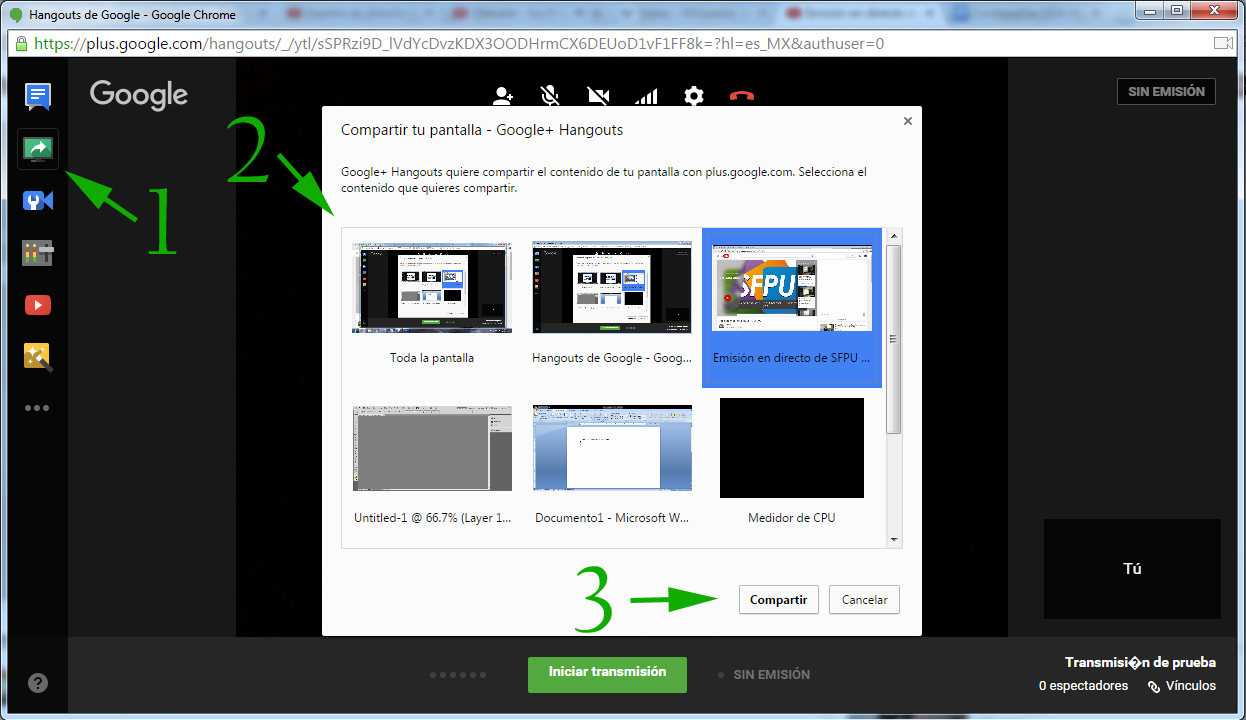Click the '0 espectadores' text
The height and width of the screenshot is (720, 1246).
pos(1083,686)
